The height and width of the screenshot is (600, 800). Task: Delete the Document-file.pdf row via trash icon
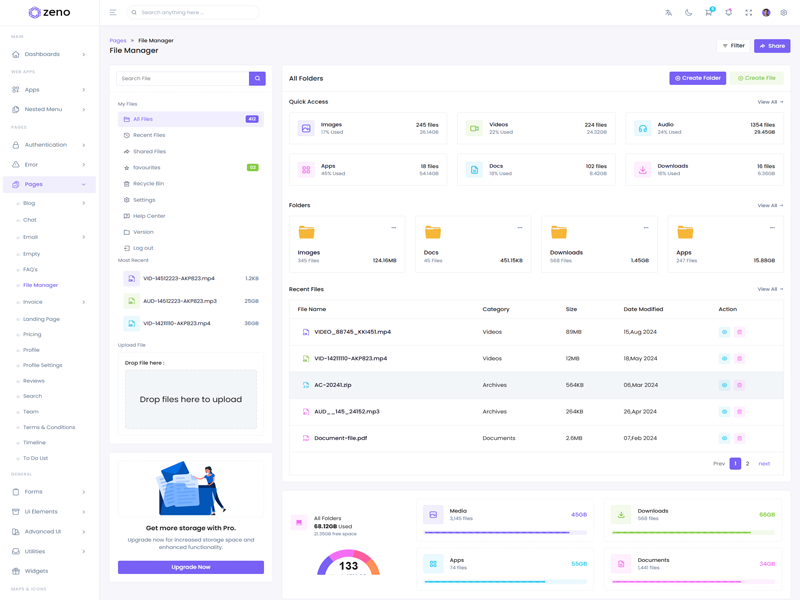tap(740, 438)
